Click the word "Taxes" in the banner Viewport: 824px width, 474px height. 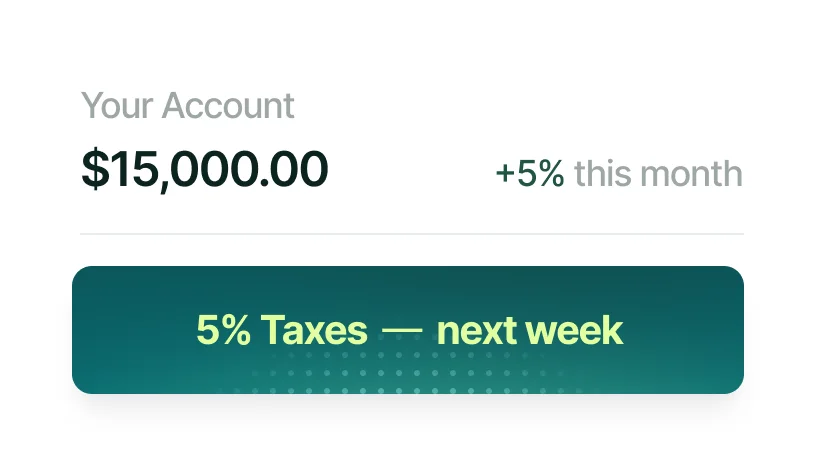point(314,330)
